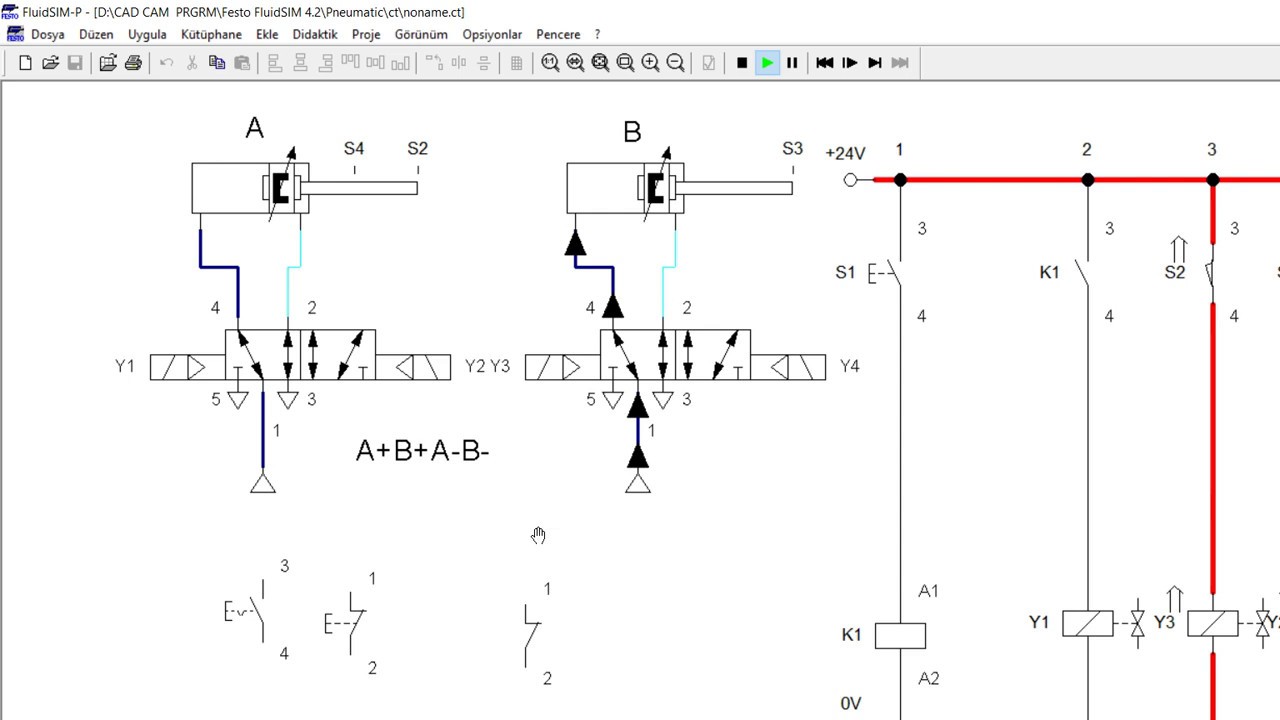
Task: Open the Pencere menu
Action: coord(558,34)
